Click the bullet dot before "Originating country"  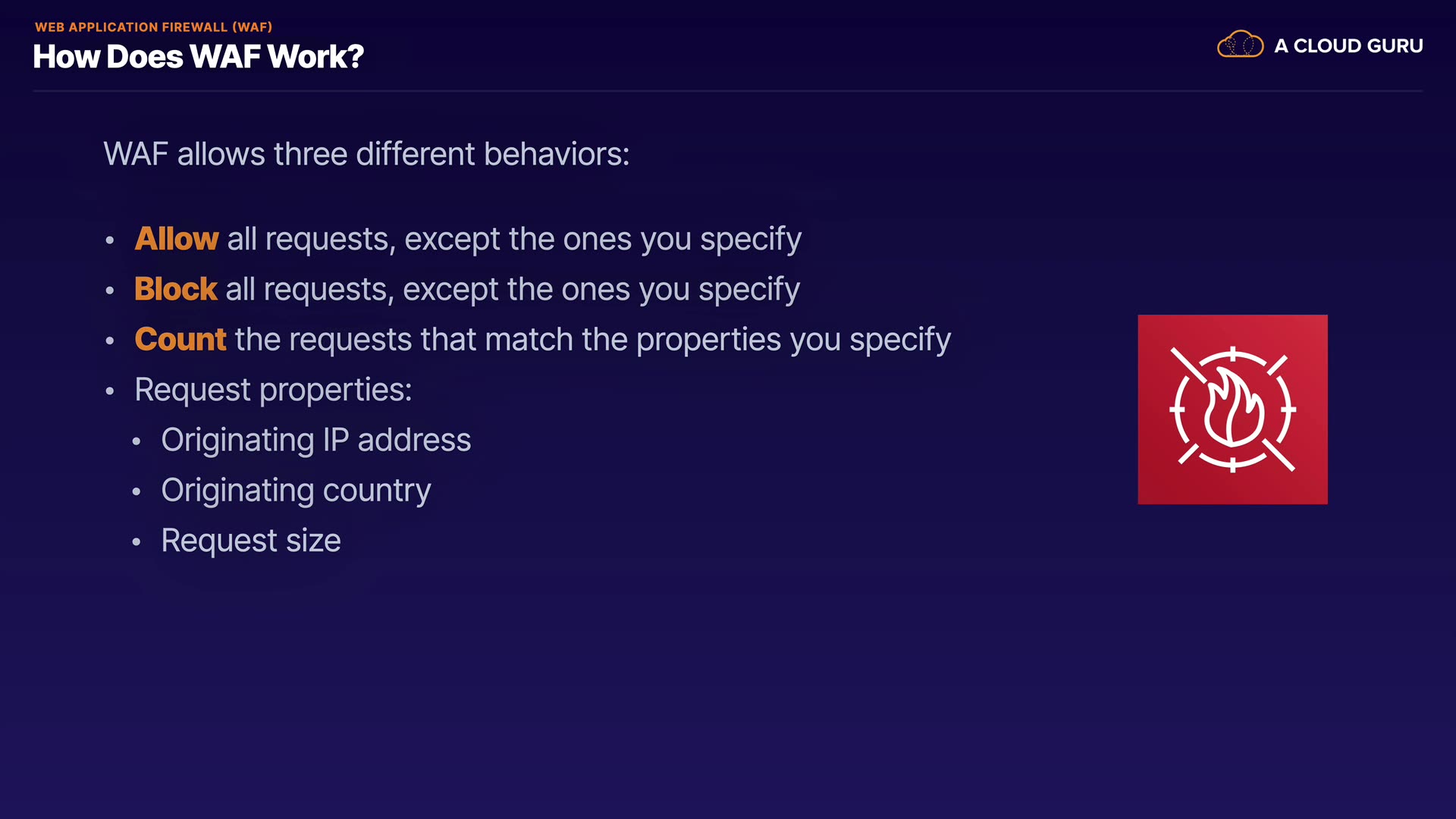[x=136, y=491]
